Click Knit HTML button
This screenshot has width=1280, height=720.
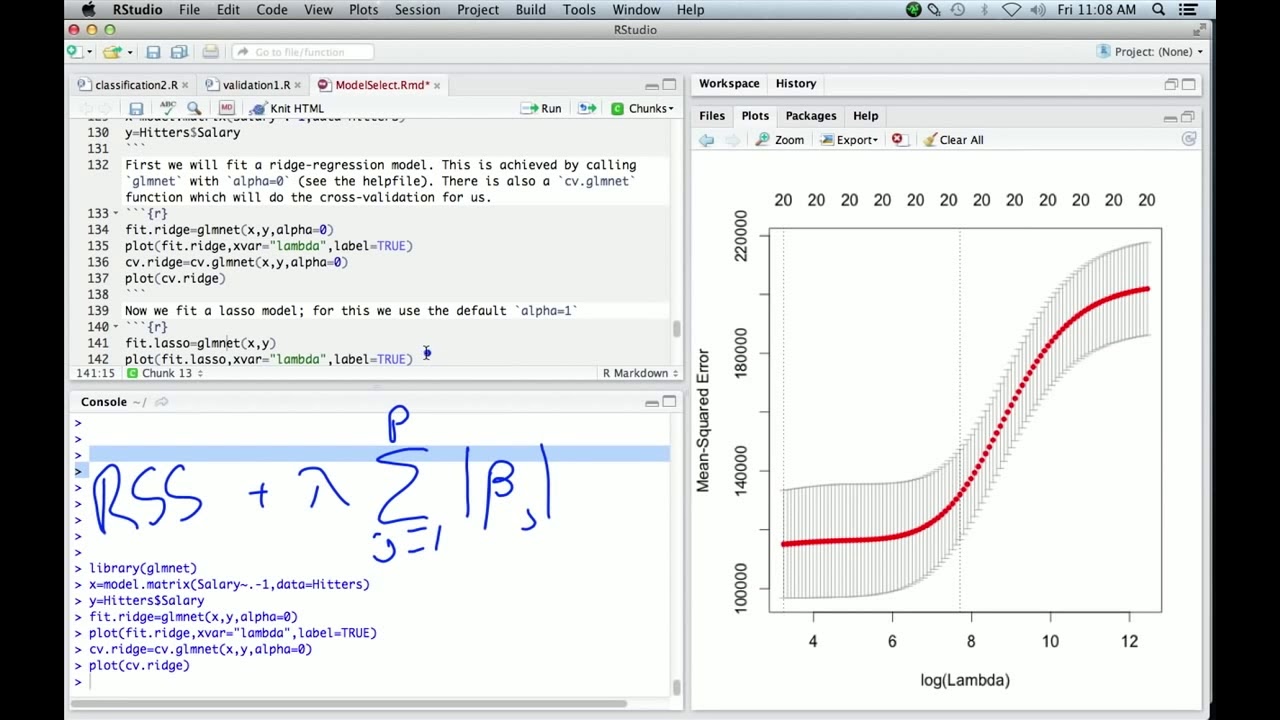[x=287, y=108]
